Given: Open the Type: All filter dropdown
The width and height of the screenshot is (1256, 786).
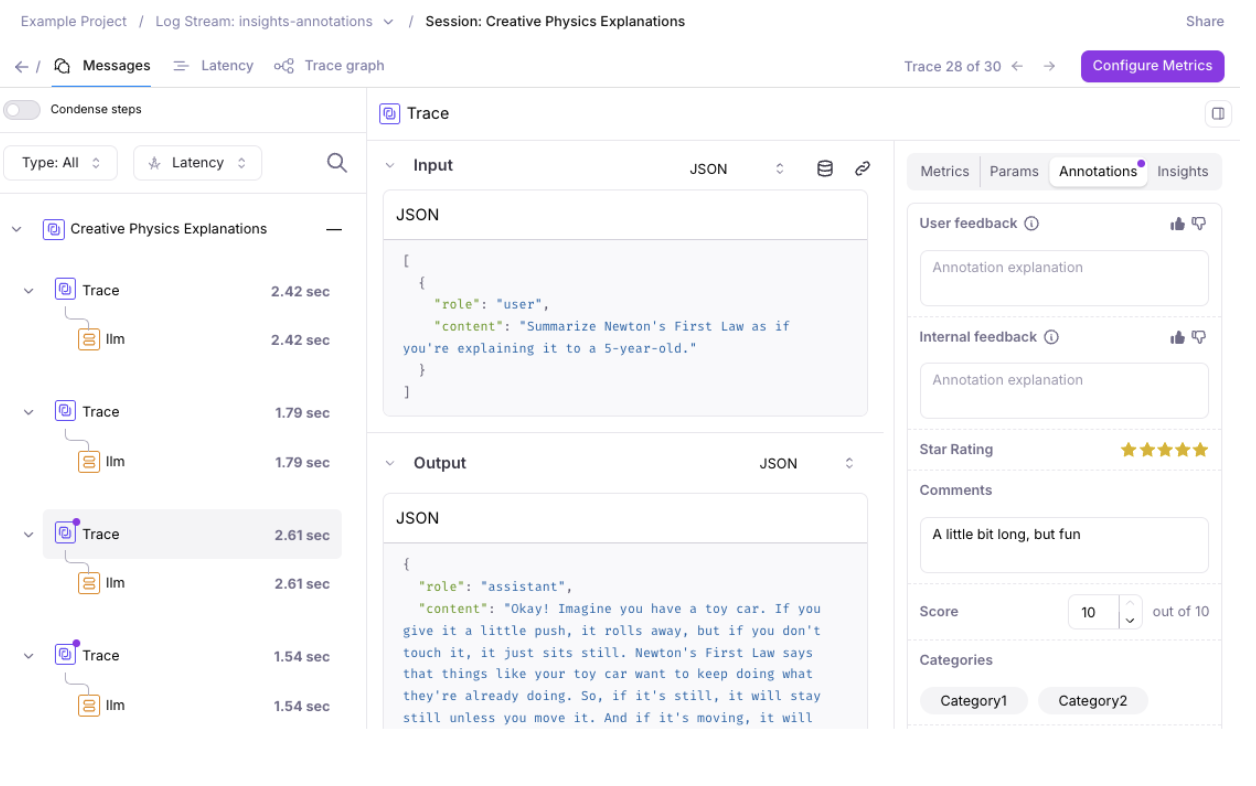Looking at the screenshot, I should pyautogui.click(x=60, y=163).
